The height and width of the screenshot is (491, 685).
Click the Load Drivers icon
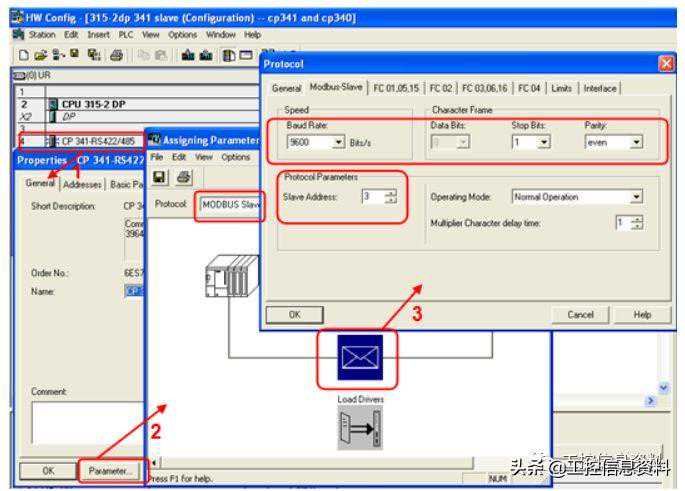[x=360, y=427]
